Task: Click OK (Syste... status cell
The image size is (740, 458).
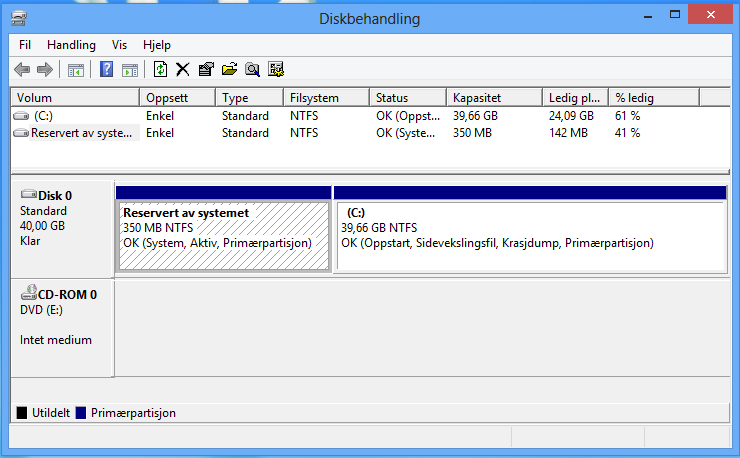Action: click(x=405, y=133)
